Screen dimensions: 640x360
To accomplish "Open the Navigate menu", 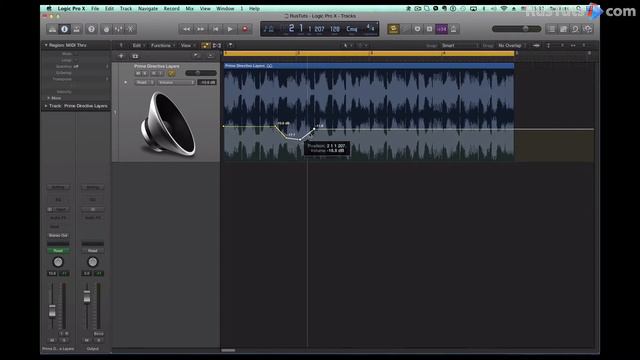I will pyautogui.click(x=148, y=8).
